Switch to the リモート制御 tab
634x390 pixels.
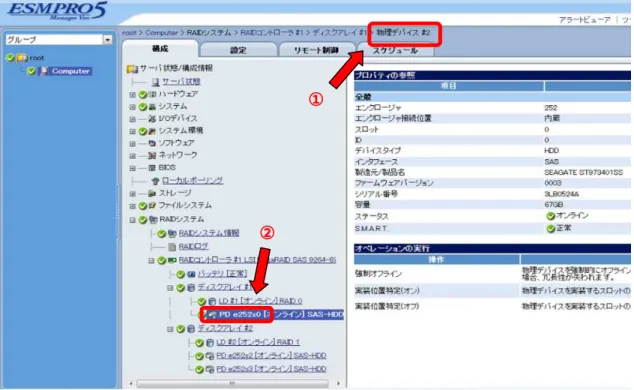pyautogui.click(x=316, y=50)
